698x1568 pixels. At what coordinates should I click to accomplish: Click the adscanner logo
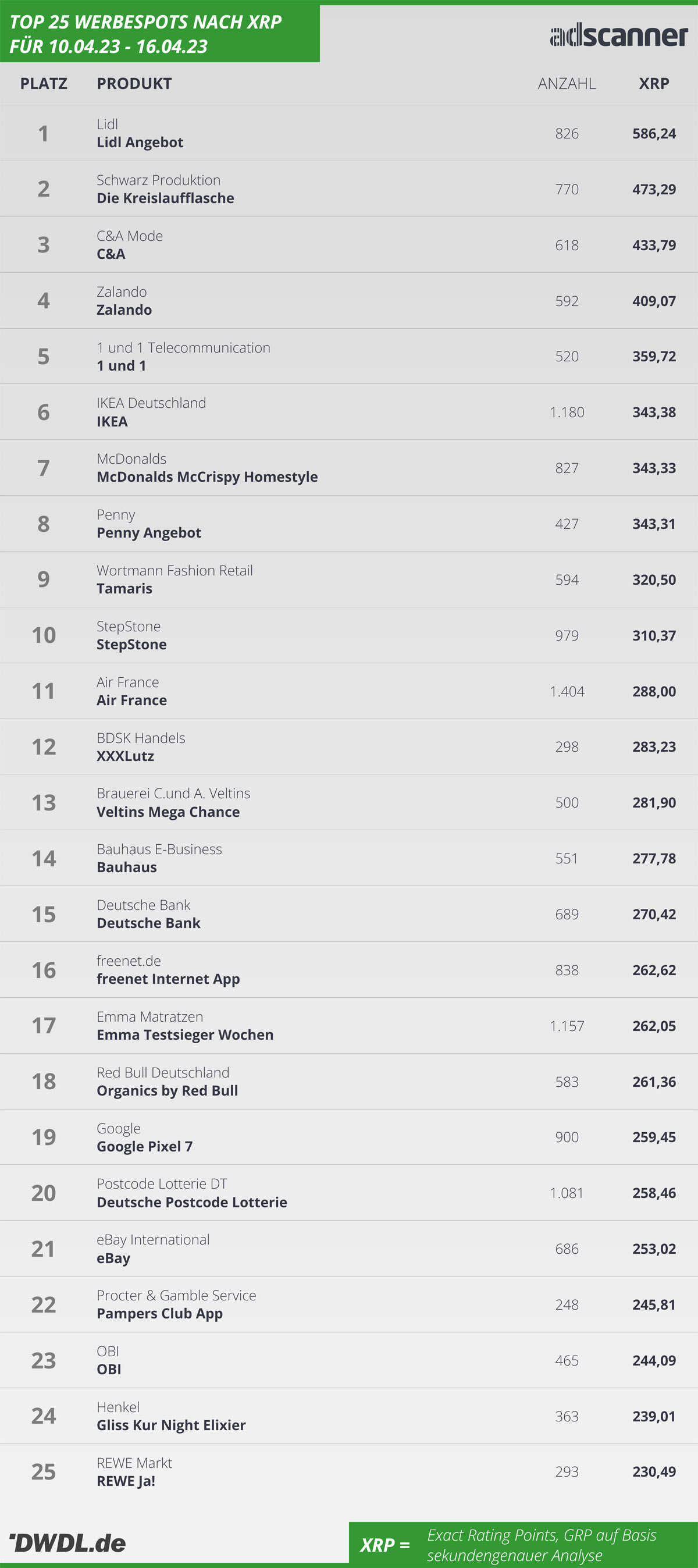tap(618, 35)
